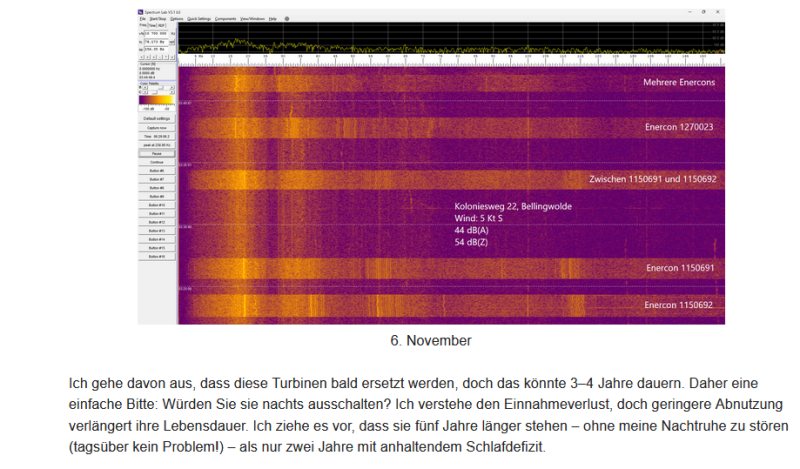Maximize the Spectrum Lab window
Image resolution: width=800 pixels, height=469 pixels.
[704, 12]
